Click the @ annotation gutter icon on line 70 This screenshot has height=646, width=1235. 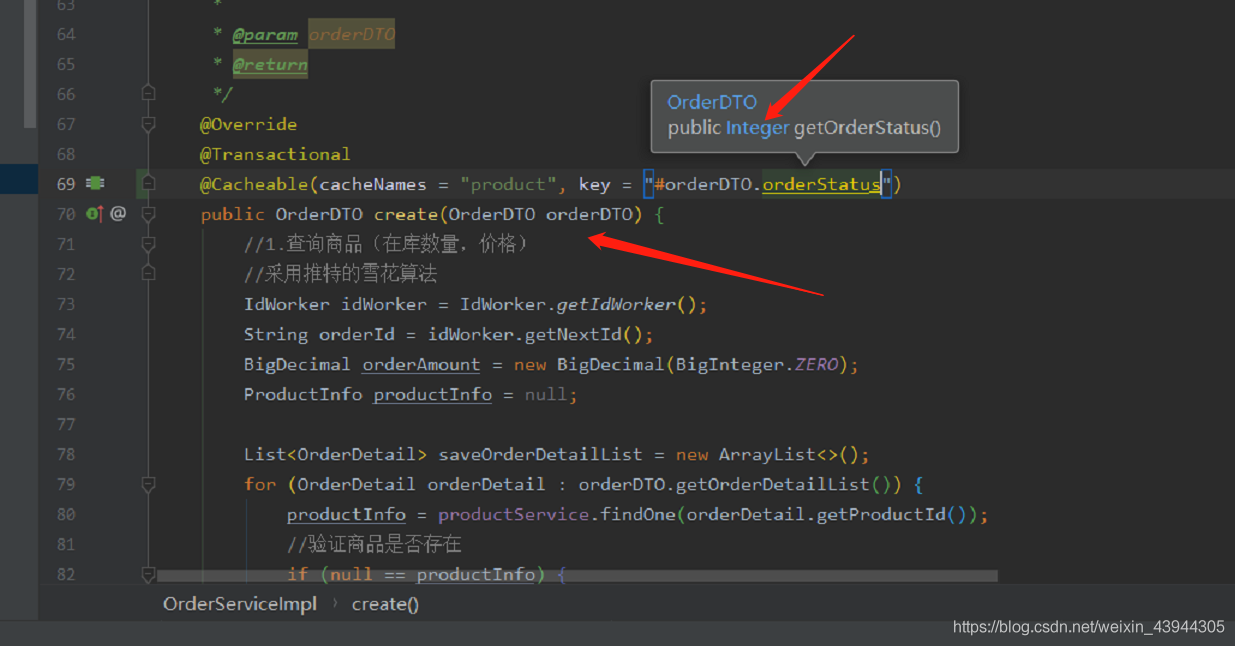(x=118, y=213)
